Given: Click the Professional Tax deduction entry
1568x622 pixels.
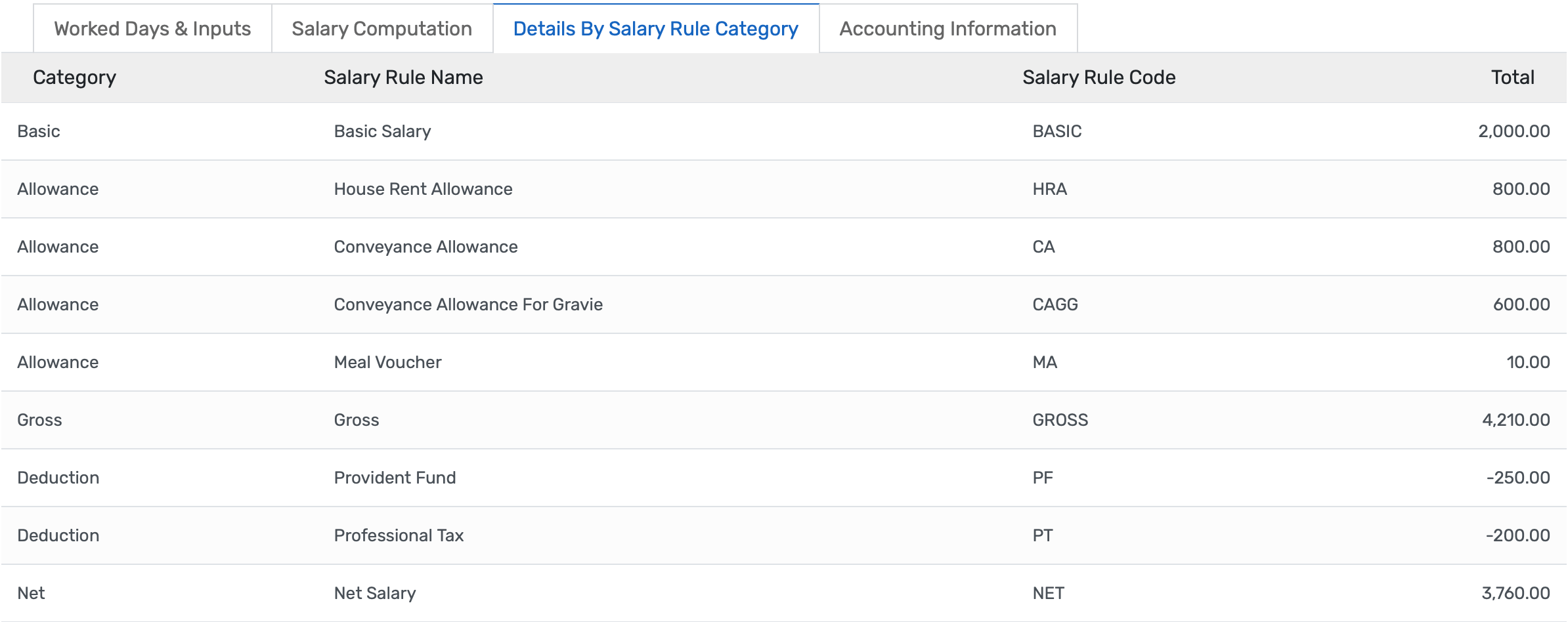Looking at the screenshot, I should pyautogui.click(x=399, y=535).
